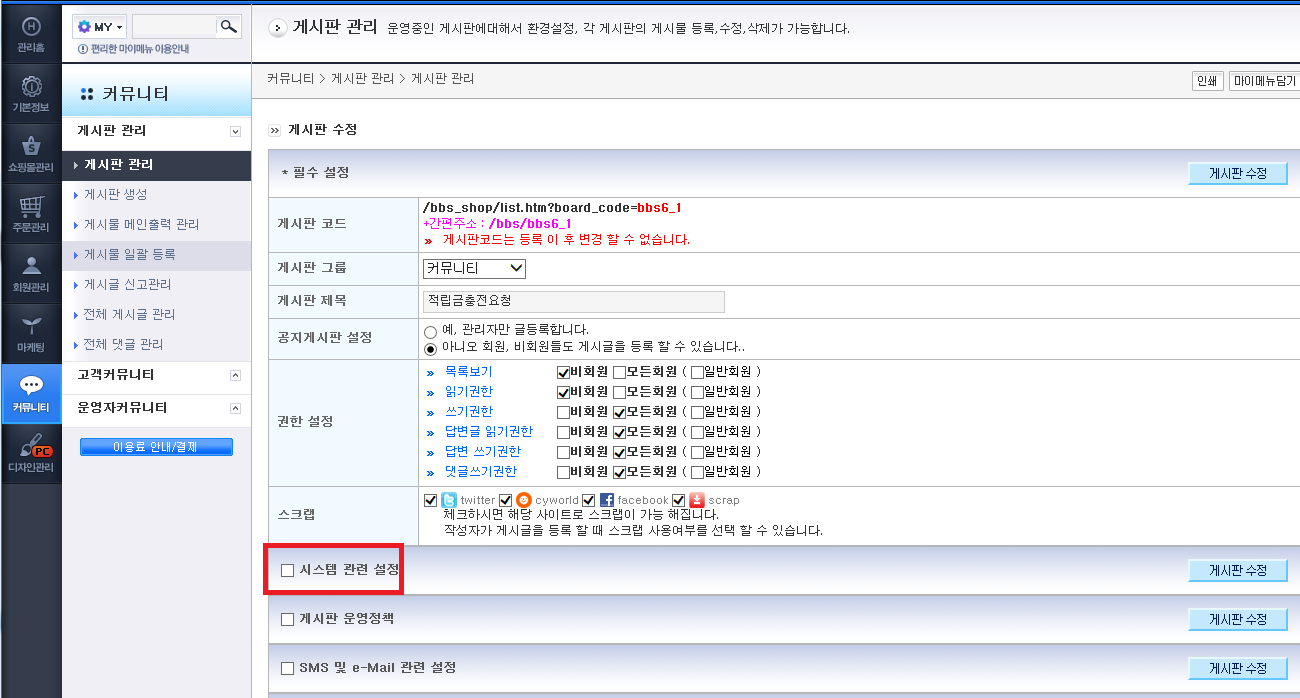Expand the 고객커뮤니티 section
Image resolution: width=1300 pixels, height=698 pixels.
[235, 376]
